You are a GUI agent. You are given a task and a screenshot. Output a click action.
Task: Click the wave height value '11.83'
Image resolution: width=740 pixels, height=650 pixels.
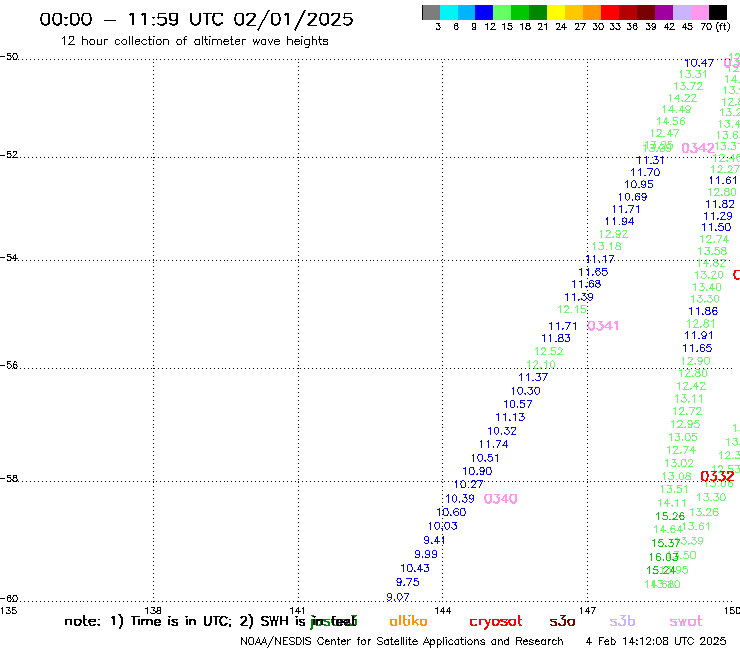(x=556, y=338)
